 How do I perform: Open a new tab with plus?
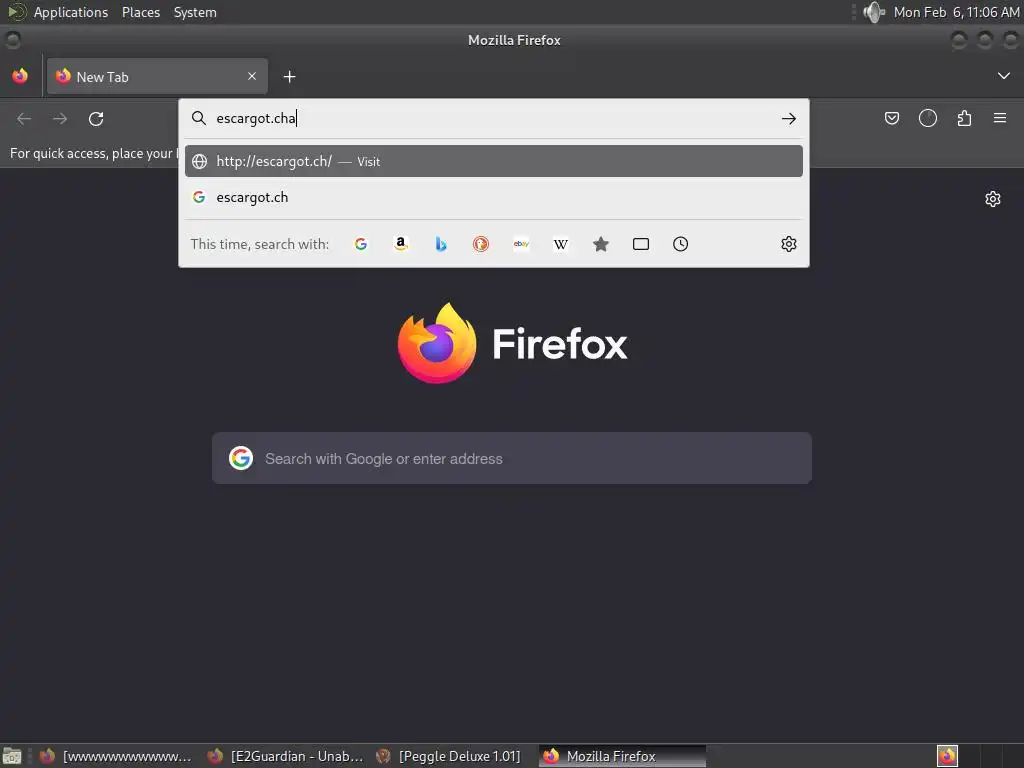tap(289, 77)
